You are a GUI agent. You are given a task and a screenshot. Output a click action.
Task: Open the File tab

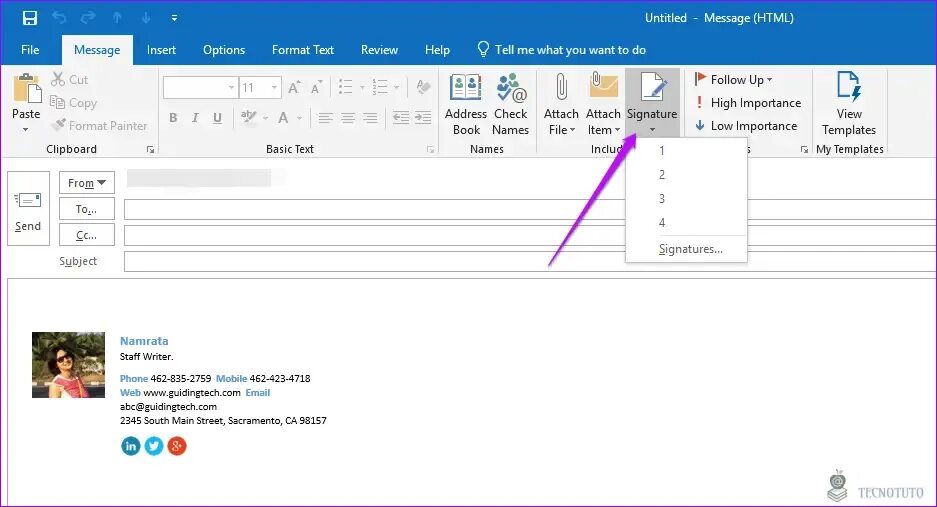click(30, 50)
